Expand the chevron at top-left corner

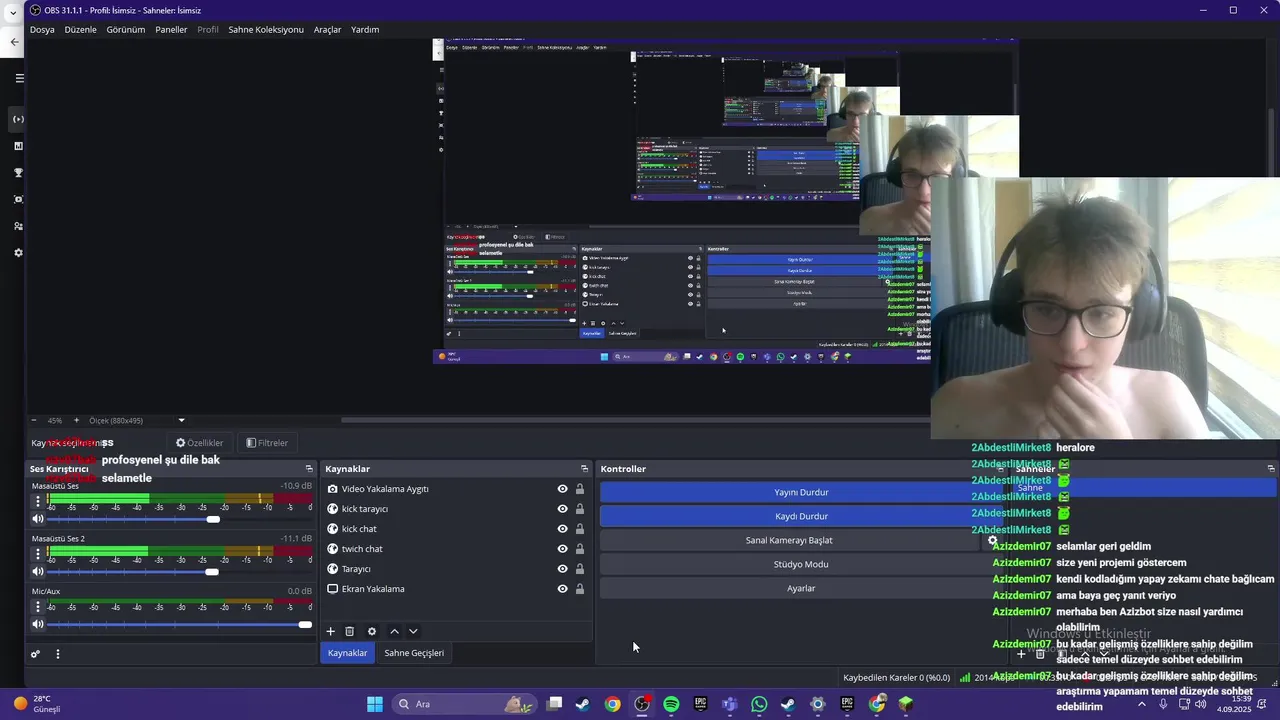12,12
